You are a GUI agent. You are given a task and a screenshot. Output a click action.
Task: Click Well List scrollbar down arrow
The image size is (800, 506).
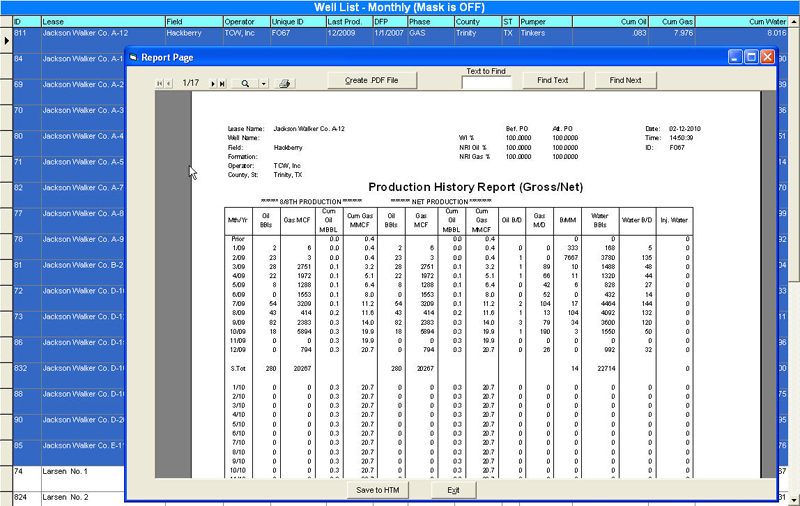click(794, 500)
